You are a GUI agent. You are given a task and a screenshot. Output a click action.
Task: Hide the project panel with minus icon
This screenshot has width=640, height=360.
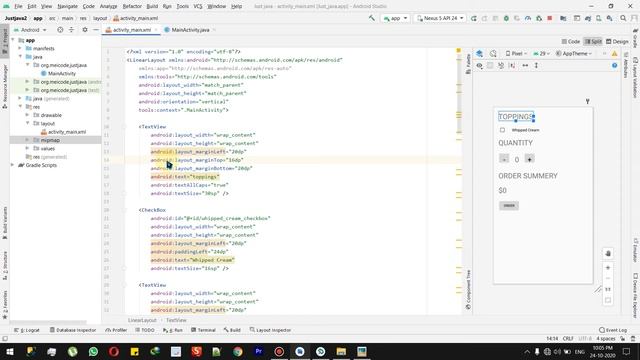tap(96, 30)
